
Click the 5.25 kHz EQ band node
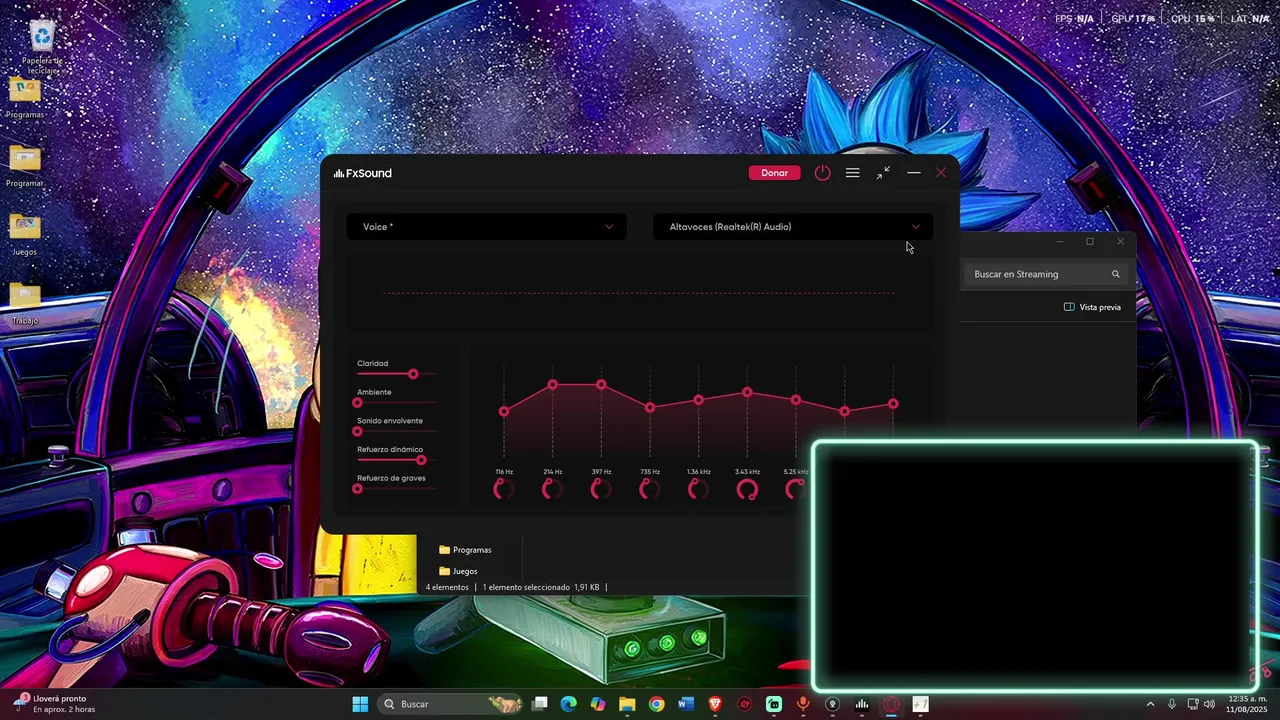pos(796,400)
